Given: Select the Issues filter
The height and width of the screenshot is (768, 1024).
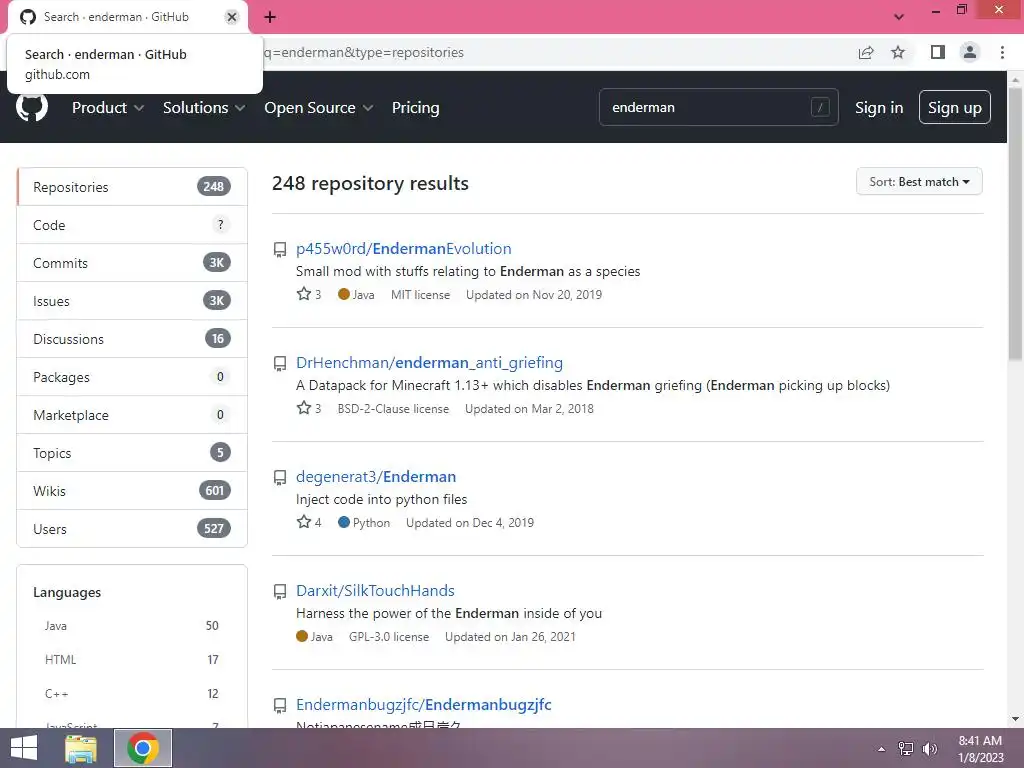Looking at the screenshot, I should click(x=132, y=300).
